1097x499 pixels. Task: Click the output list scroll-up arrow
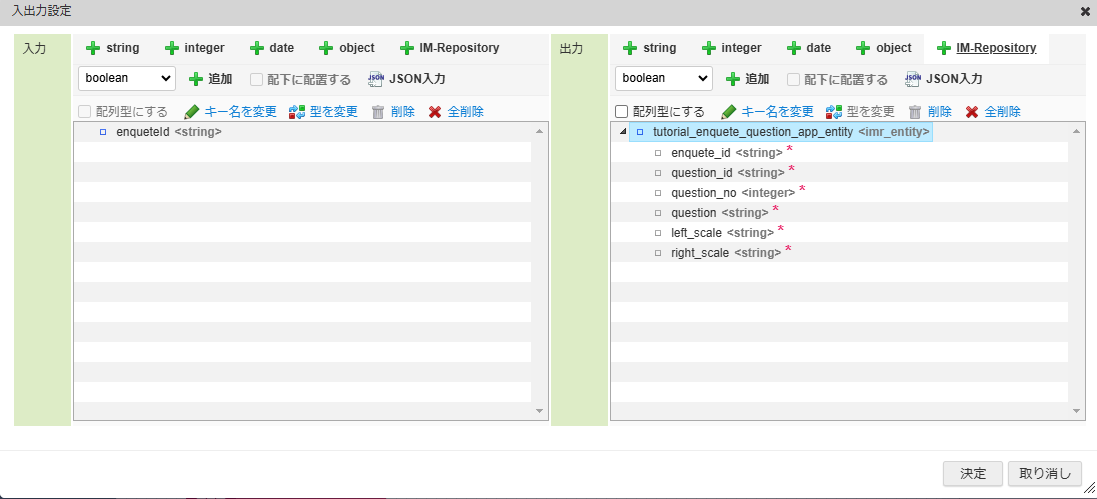(x=1076, y=131)
